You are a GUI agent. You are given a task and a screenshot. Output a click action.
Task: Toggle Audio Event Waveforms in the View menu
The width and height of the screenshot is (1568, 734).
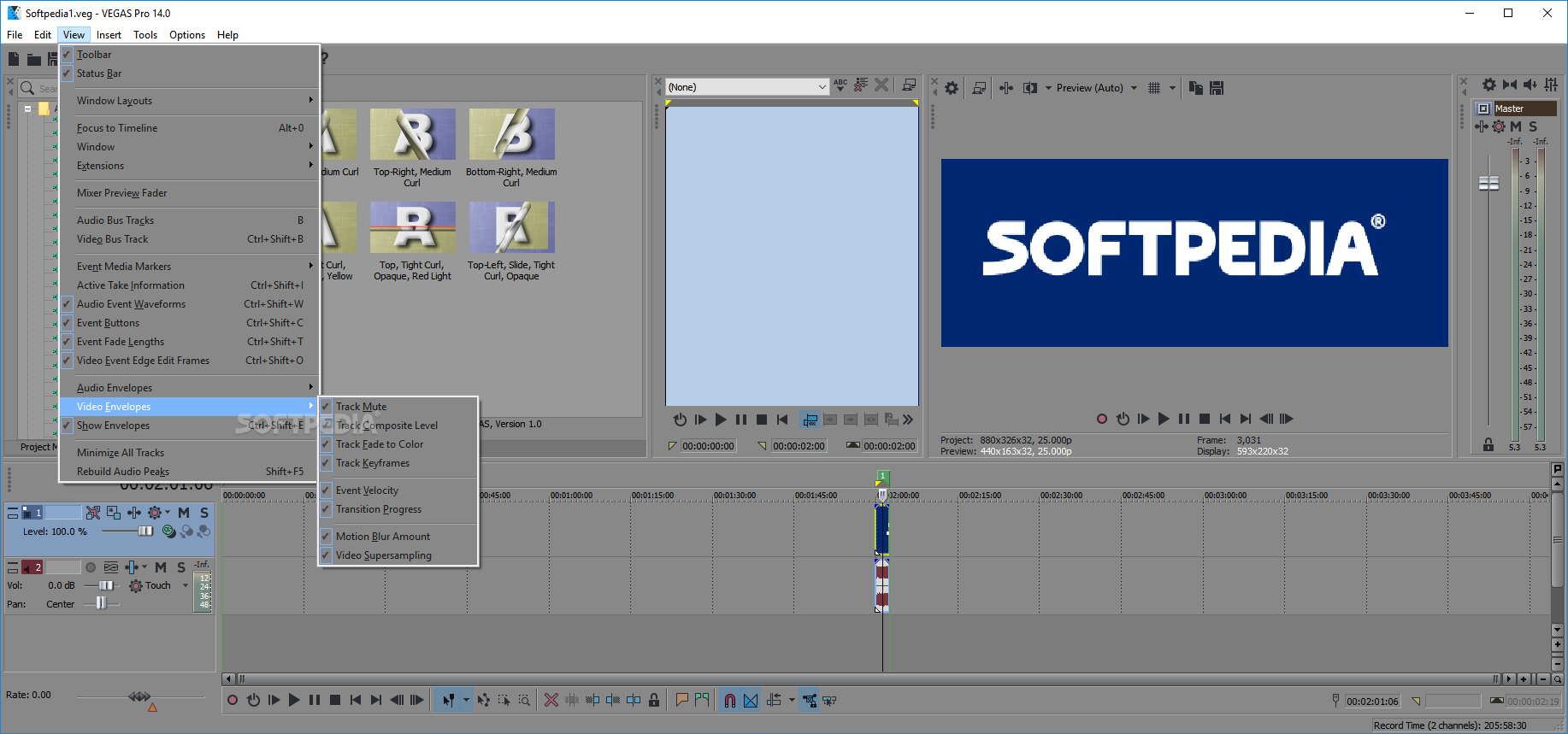pos(189,304)
